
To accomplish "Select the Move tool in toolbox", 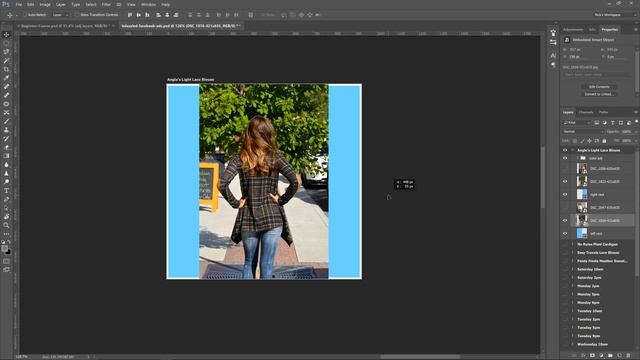I will point(6,35).
